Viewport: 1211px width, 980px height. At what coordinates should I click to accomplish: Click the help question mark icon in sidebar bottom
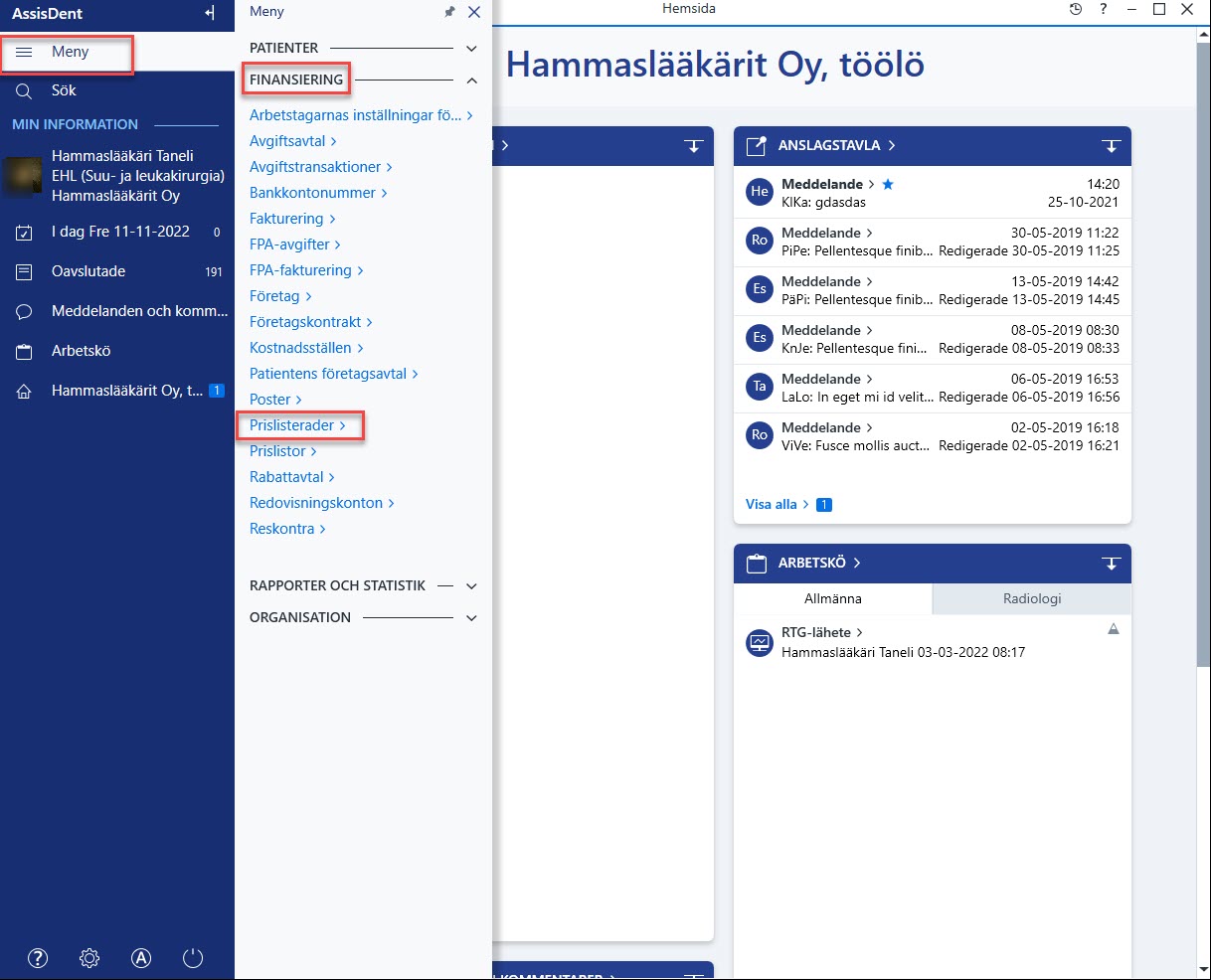pos(38,958)
